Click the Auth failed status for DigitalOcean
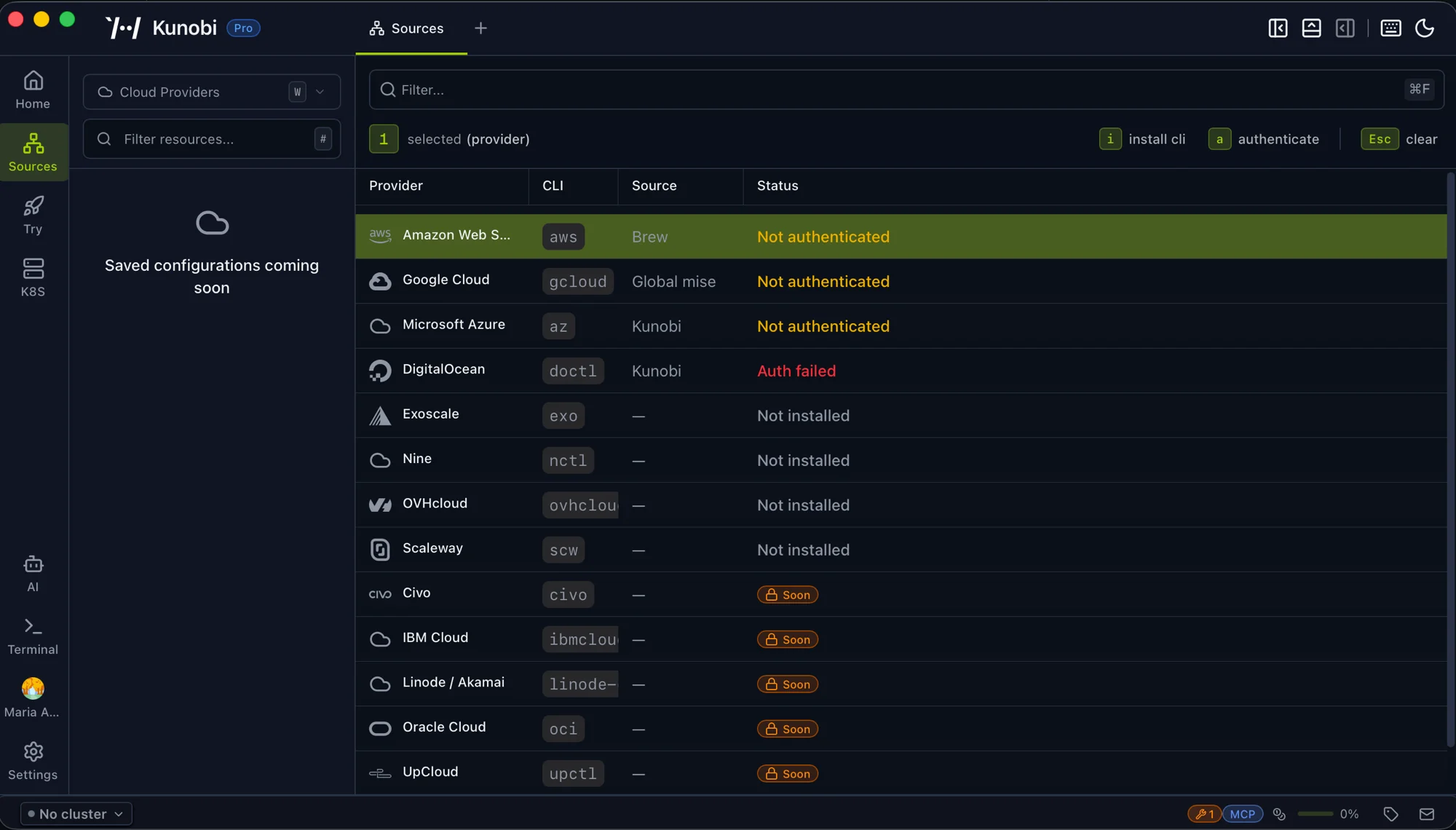 click(x=796, y=371)
